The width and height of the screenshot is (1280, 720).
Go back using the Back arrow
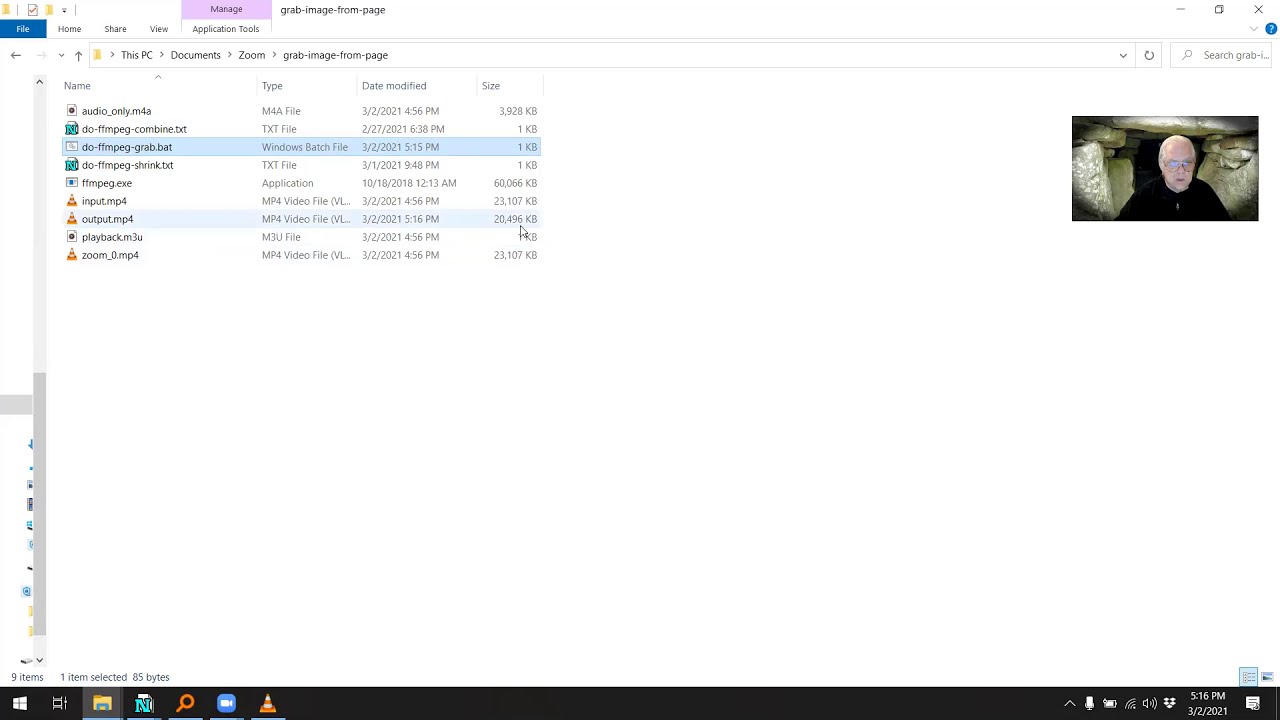coord(16,55)
